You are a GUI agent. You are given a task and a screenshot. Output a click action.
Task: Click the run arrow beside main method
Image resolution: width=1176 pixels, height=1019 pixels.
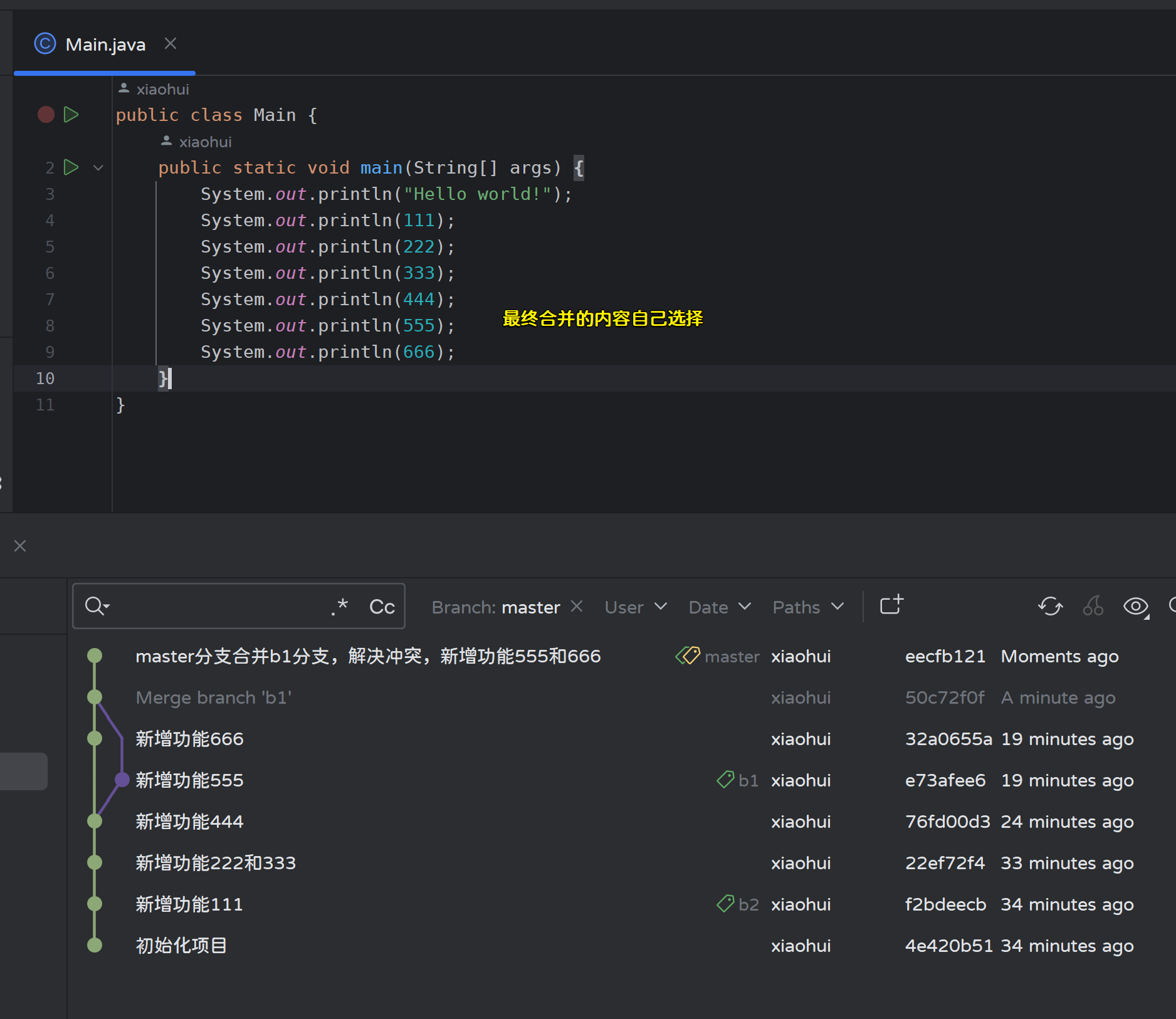pyautogui.click(x=71, y=167)
